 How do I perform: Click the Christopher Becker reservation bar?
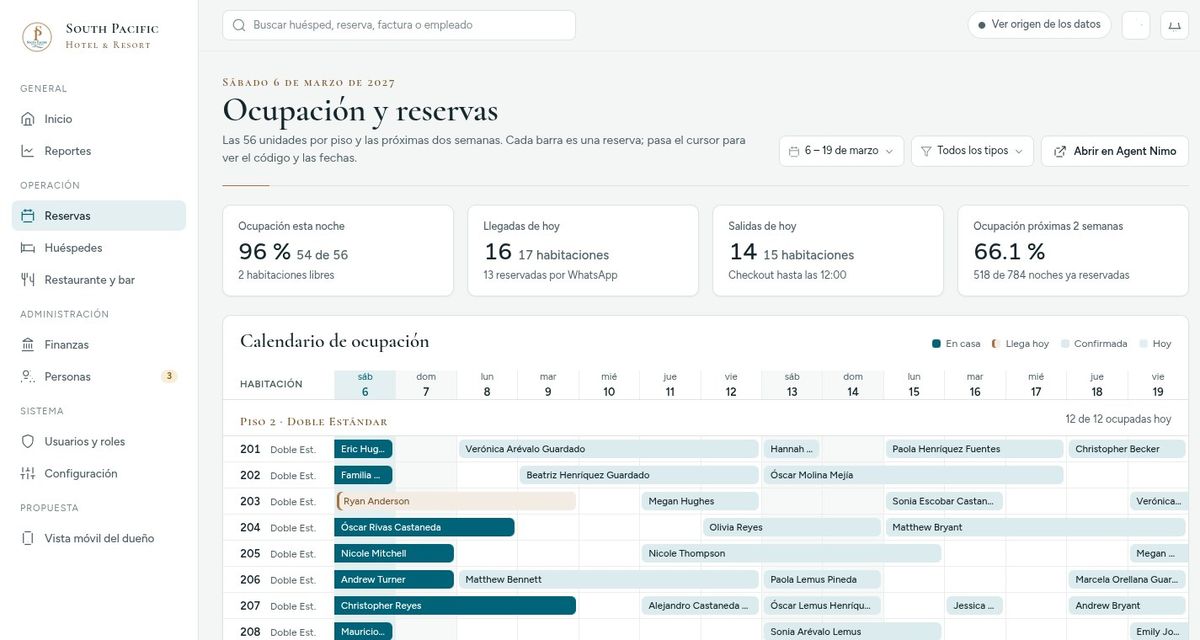click(x=1129, y=449)
